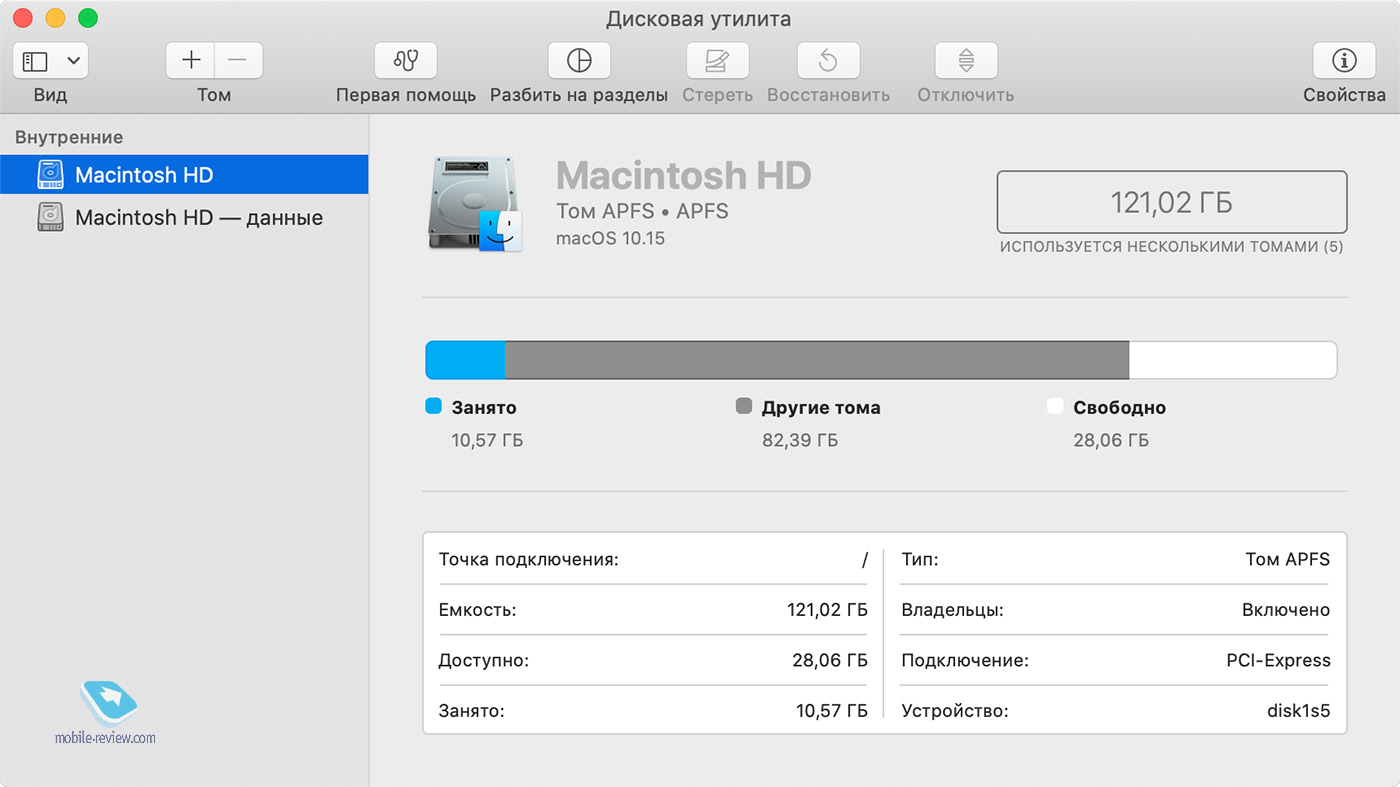Click the macOS 10.15 version text
1400x787 pixels.
(610, 238)
